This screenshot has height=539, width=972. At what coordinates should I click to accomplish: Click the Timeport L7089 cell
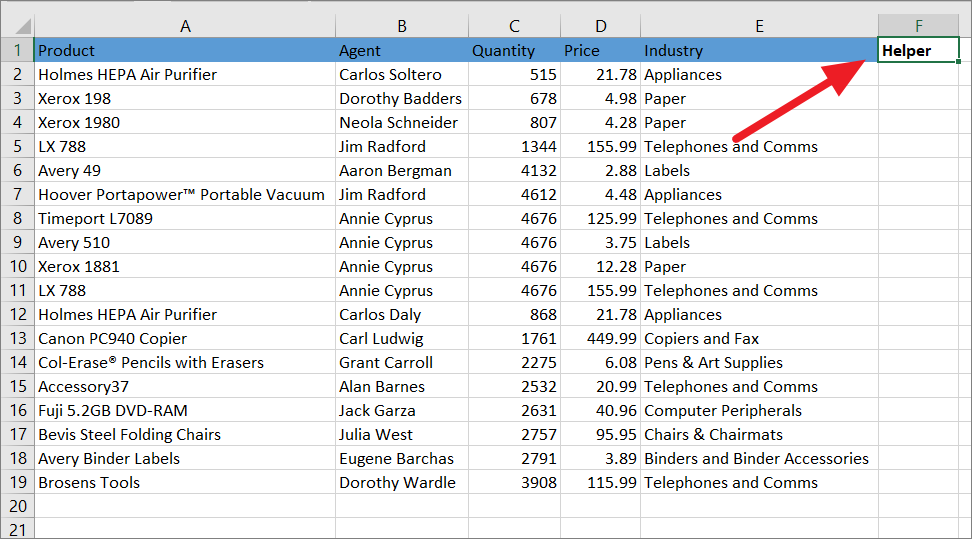(185, 218)
